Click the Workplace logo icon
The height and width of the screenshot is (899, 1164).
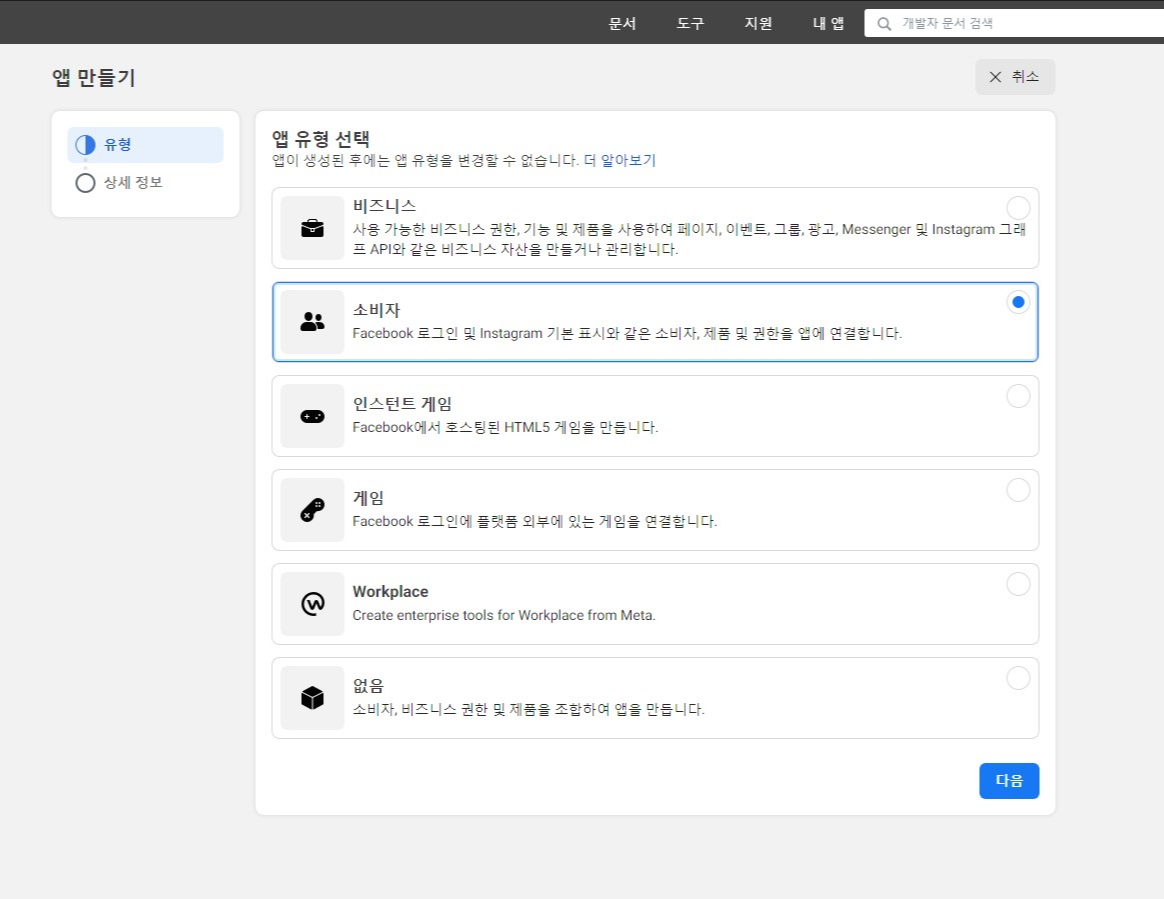[x=313, y=604]
